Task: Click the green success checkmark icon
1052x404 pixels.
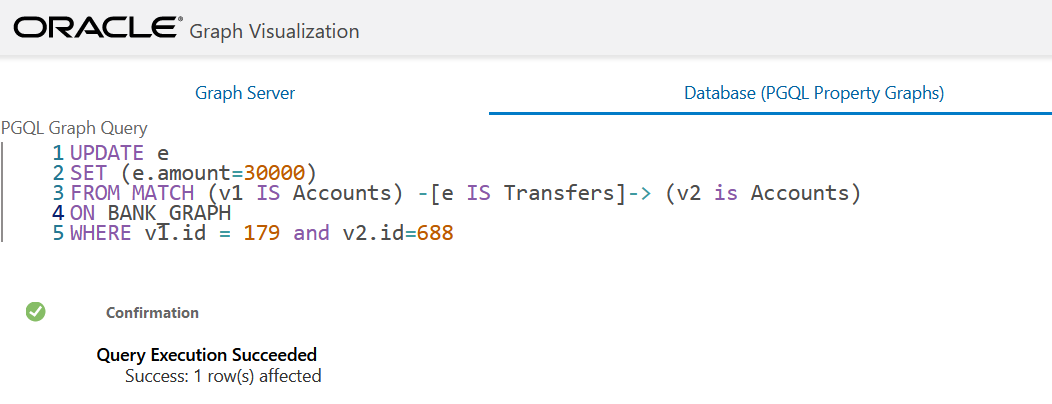Action: (36, 311)
